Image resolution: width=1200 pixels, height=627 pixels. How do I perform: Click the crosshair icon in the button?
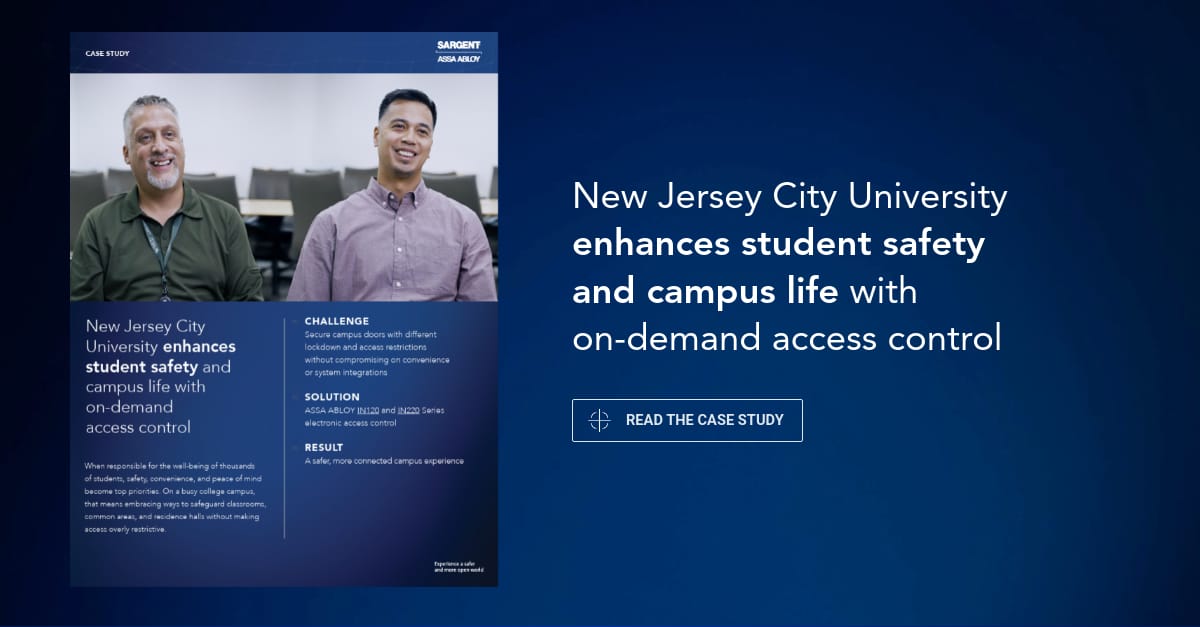[x=599, y=420]
